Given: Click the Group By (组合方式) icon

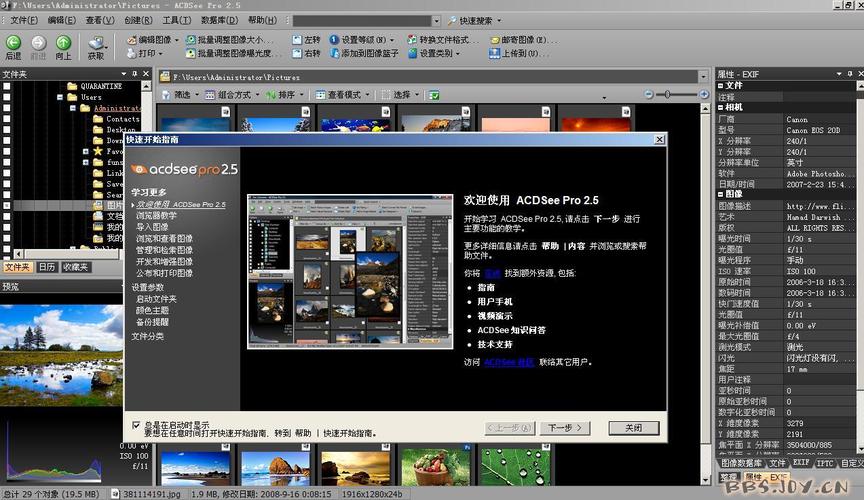Looking at the screenshot, I should [x=210, y=95].
